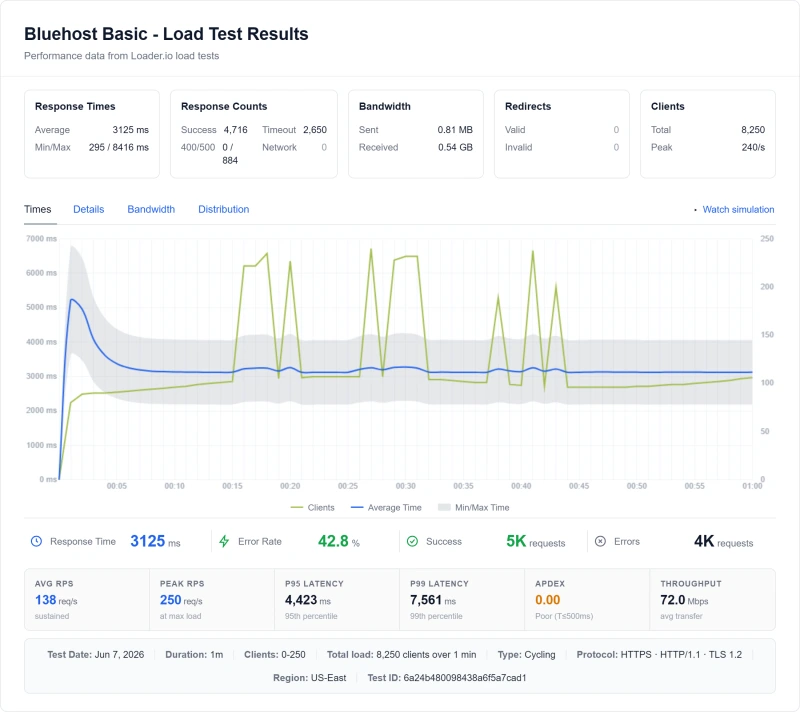Screen dimensions: 800x712
Task: Open the Distribution tab
Action: point(223,209)
